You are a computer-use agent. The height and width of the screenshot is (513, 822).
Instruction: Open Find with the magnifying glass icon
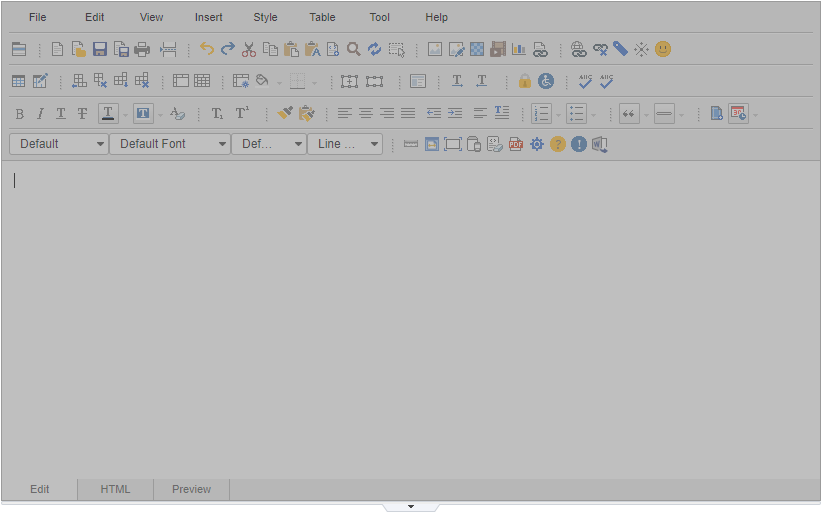(354, 49)
